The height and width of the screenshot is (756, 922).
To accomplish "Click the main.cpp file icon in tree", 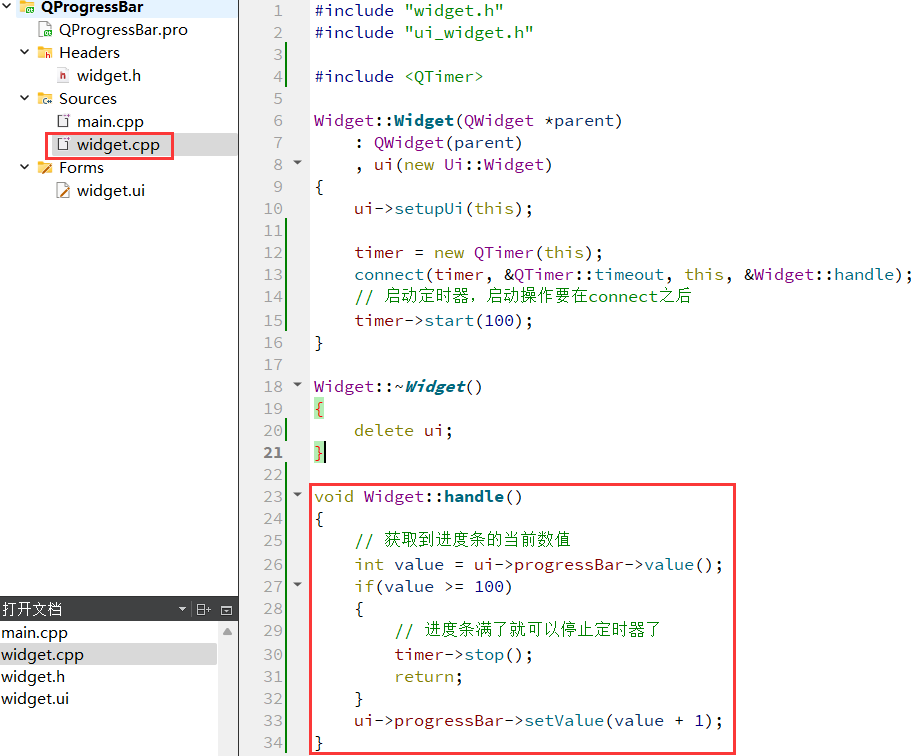I will (63, 121).
